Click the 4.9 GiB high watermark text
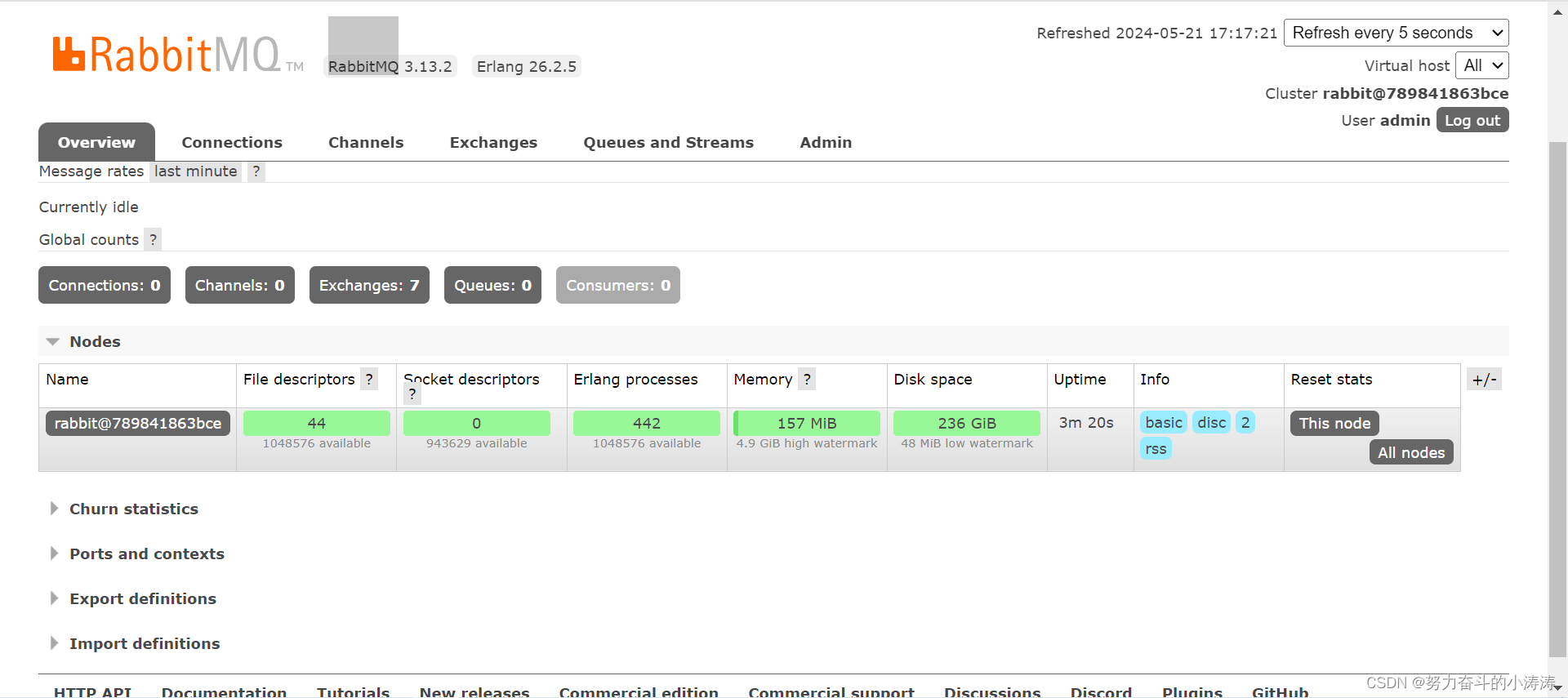Viewport: 1568px width, 698px height. (x=807, y=443)
